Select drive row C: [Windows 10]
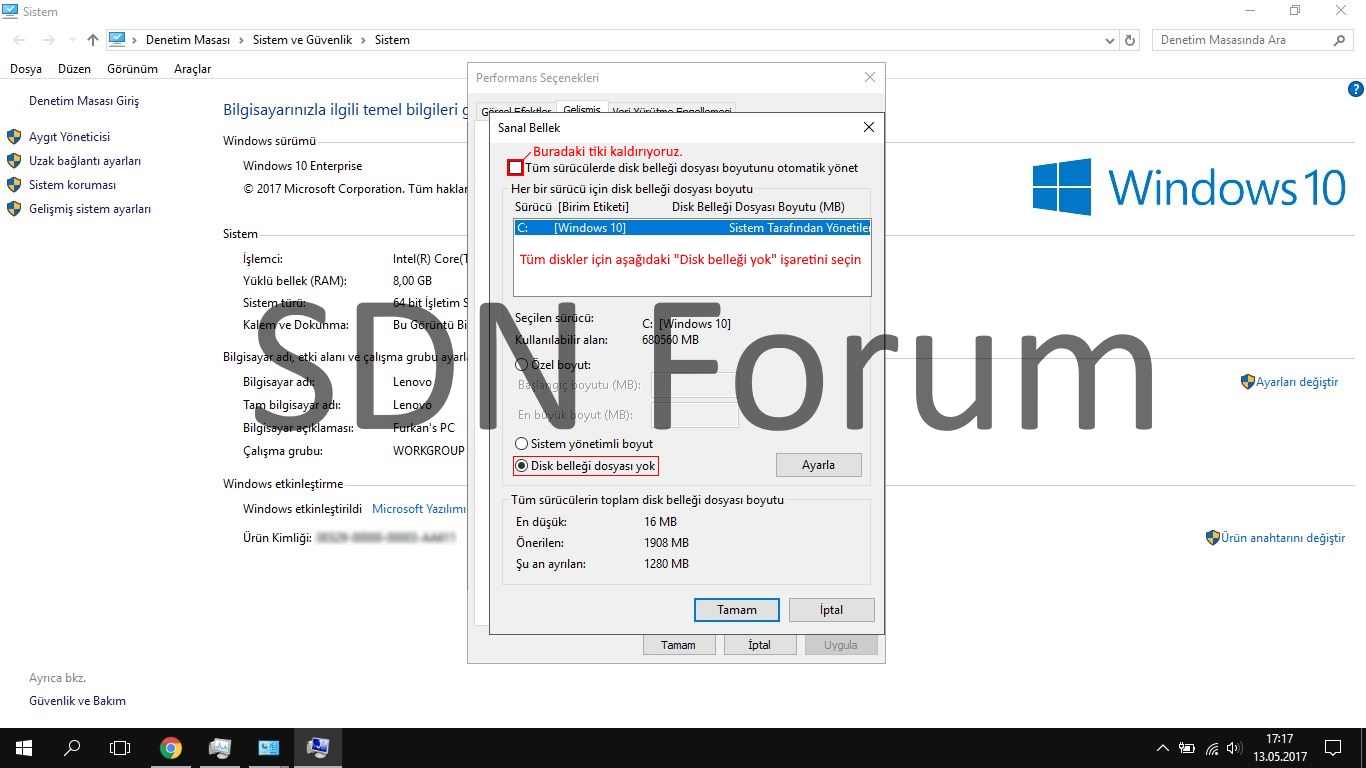The height and width of the screenshot is (768, 1366). (x=691, y=228)
